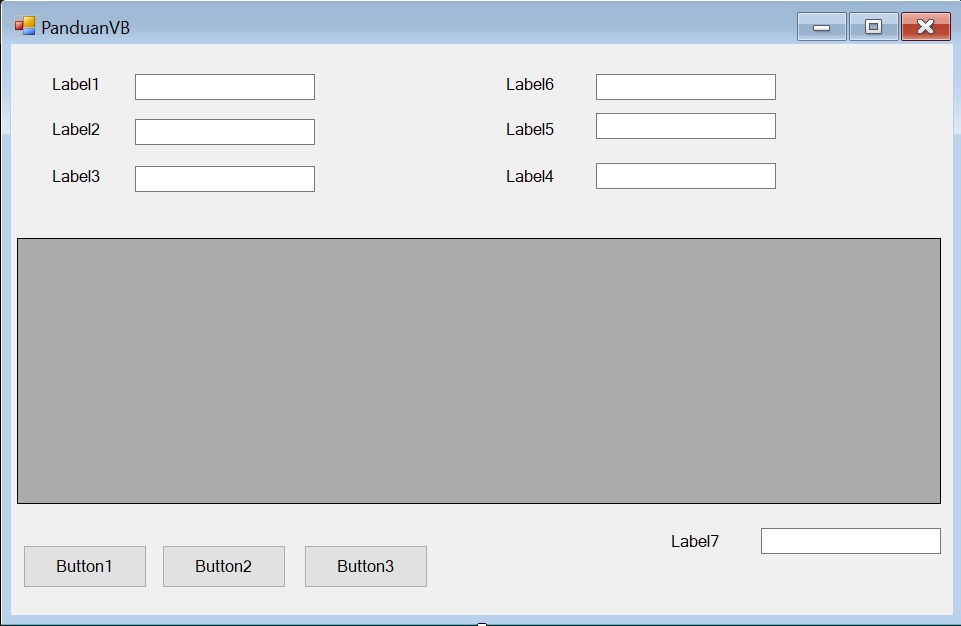The image size is (961, 626).
Task: Click the Label2 text
Action: pyautogui.click(x=74, y=129)
